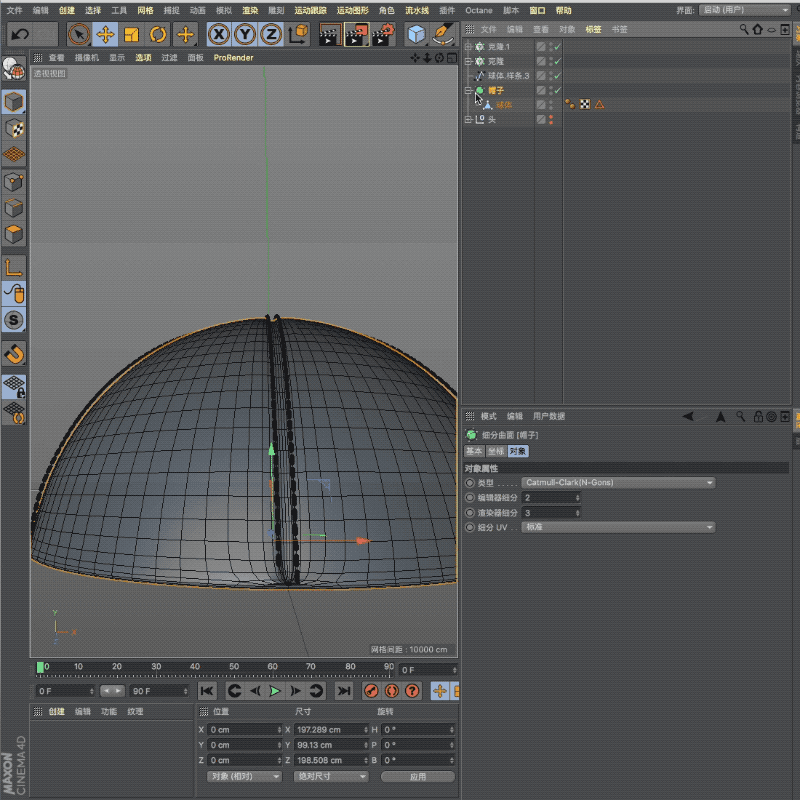Open the 类型 Catmull-Clark dropdown
This screenshot has width=800, height=800.
(618, 483)
